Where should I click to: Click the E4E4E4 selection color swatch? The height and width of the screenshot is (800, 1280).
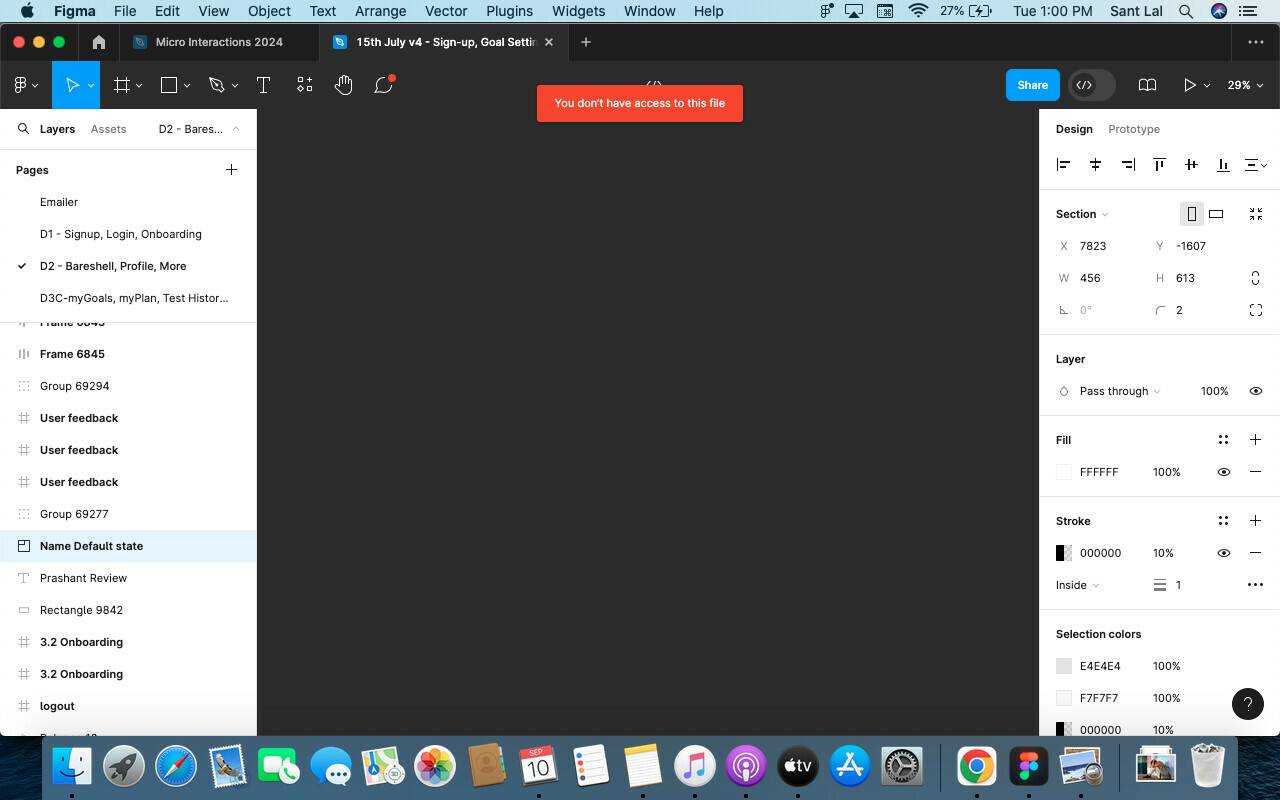tap(1064, 666)
